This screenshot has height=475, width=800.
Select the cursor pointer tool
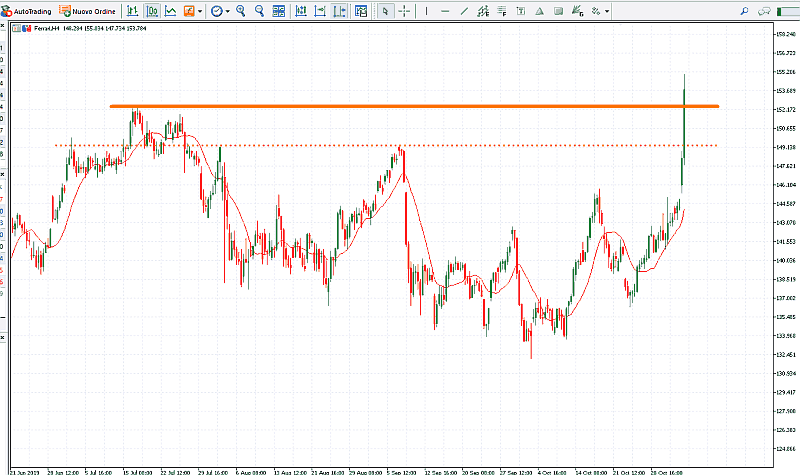pos(387,11)
